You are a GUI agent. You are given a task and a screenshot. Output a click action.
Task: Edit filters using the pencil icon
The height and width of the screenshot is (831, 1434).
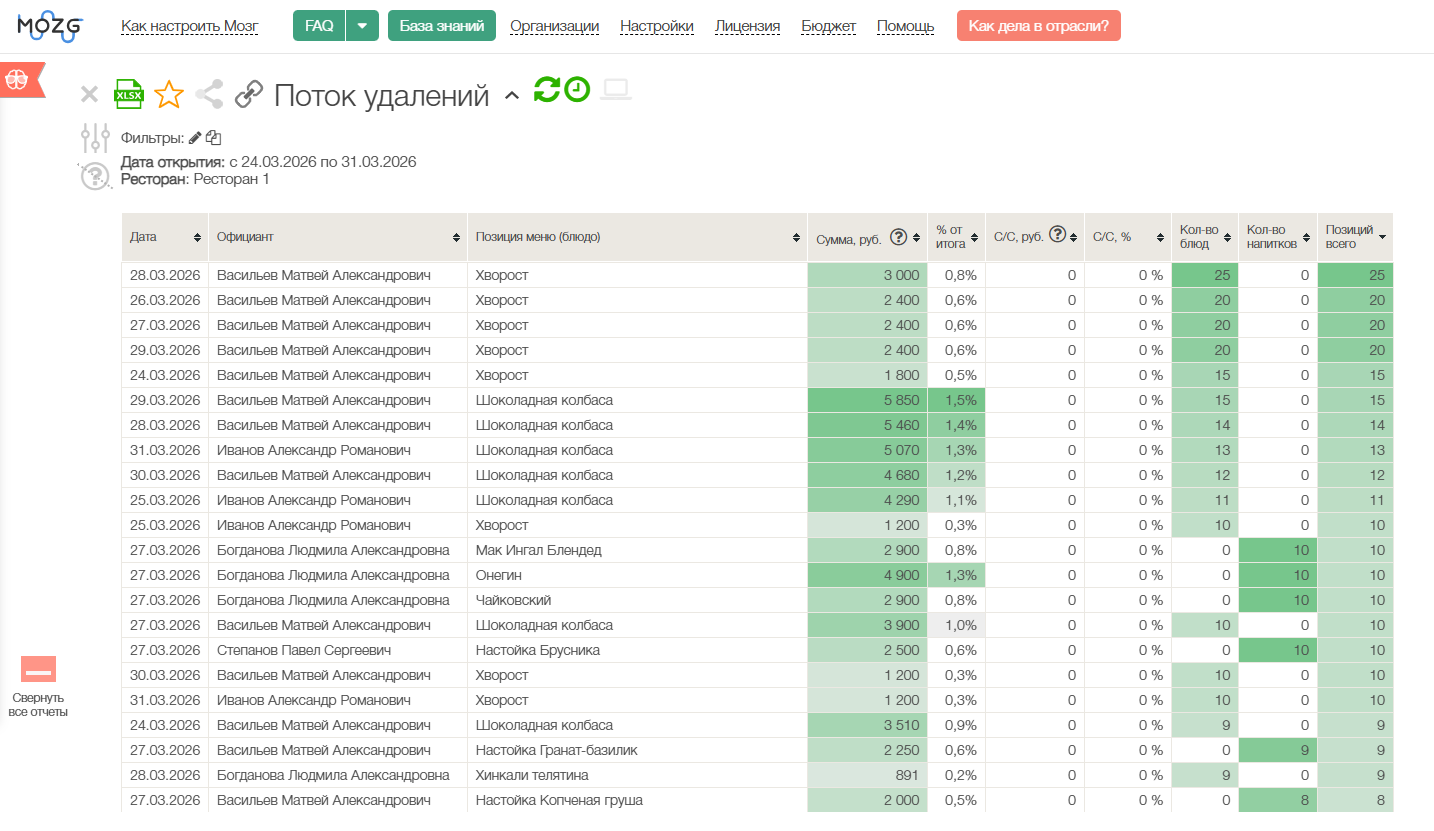click(195, 138)
